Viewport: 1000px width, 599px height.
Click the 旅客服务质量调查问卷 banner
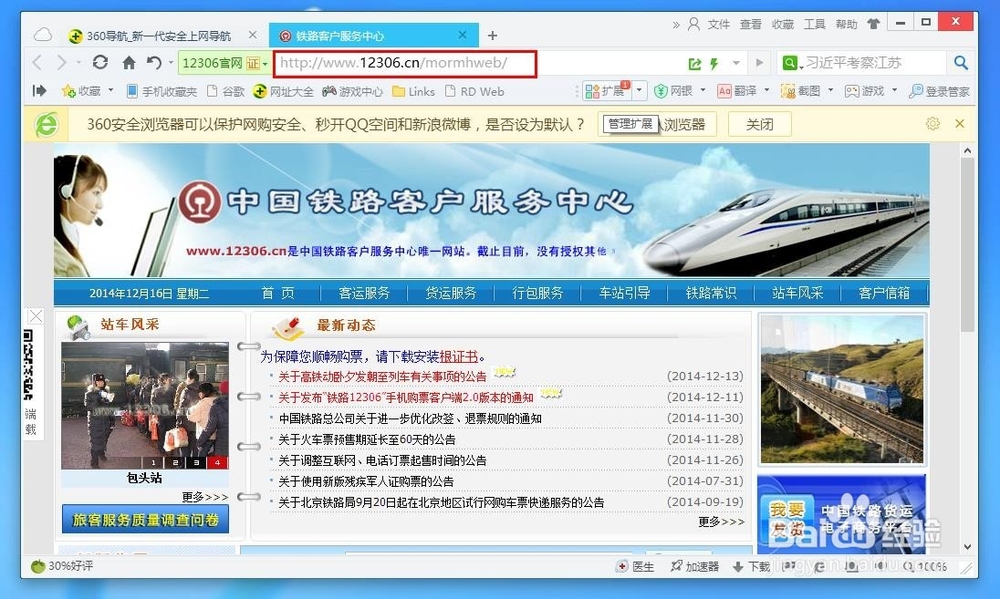(145, 519)
